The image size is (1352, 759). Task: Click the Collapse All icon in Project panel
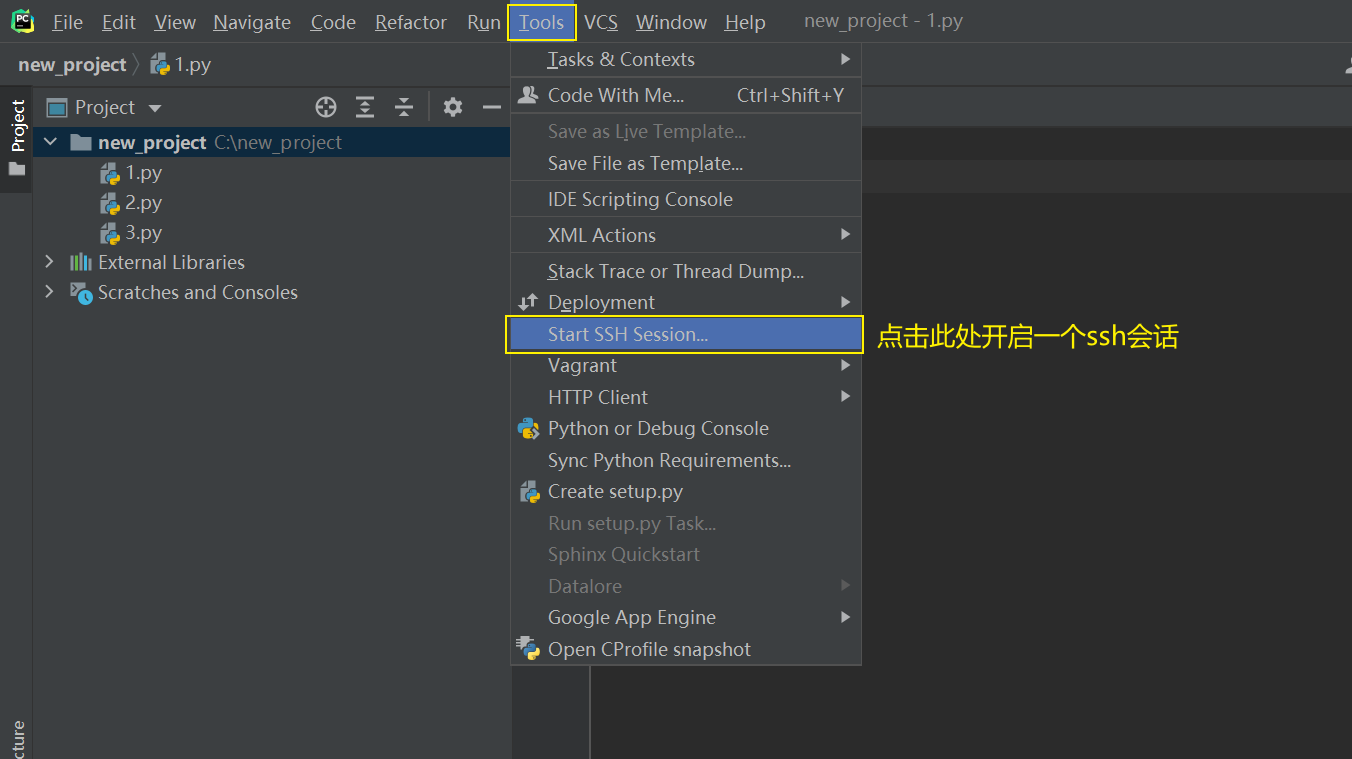tap(403, 107)
